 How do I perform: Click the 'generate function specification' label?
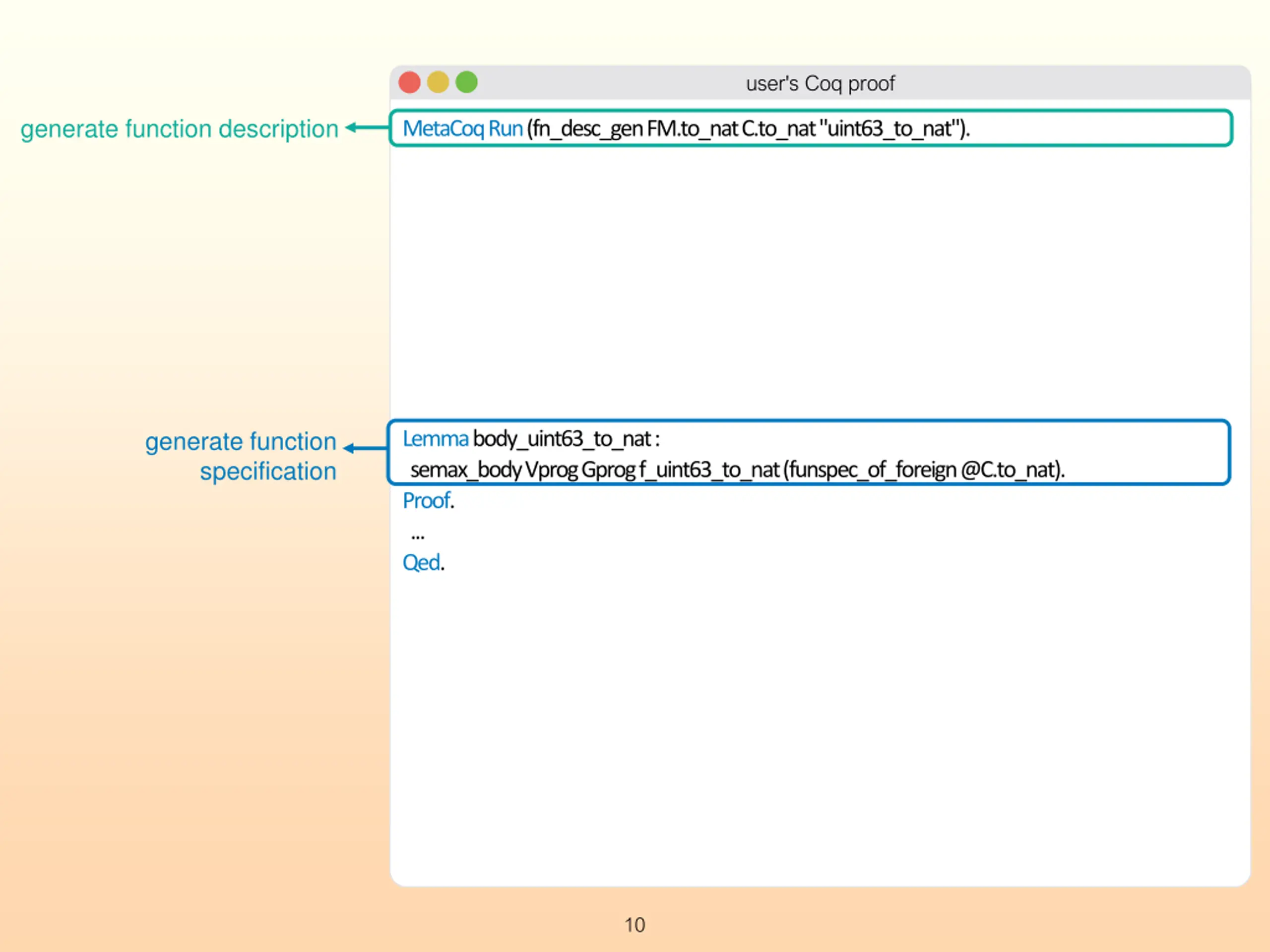coord(241,457)
